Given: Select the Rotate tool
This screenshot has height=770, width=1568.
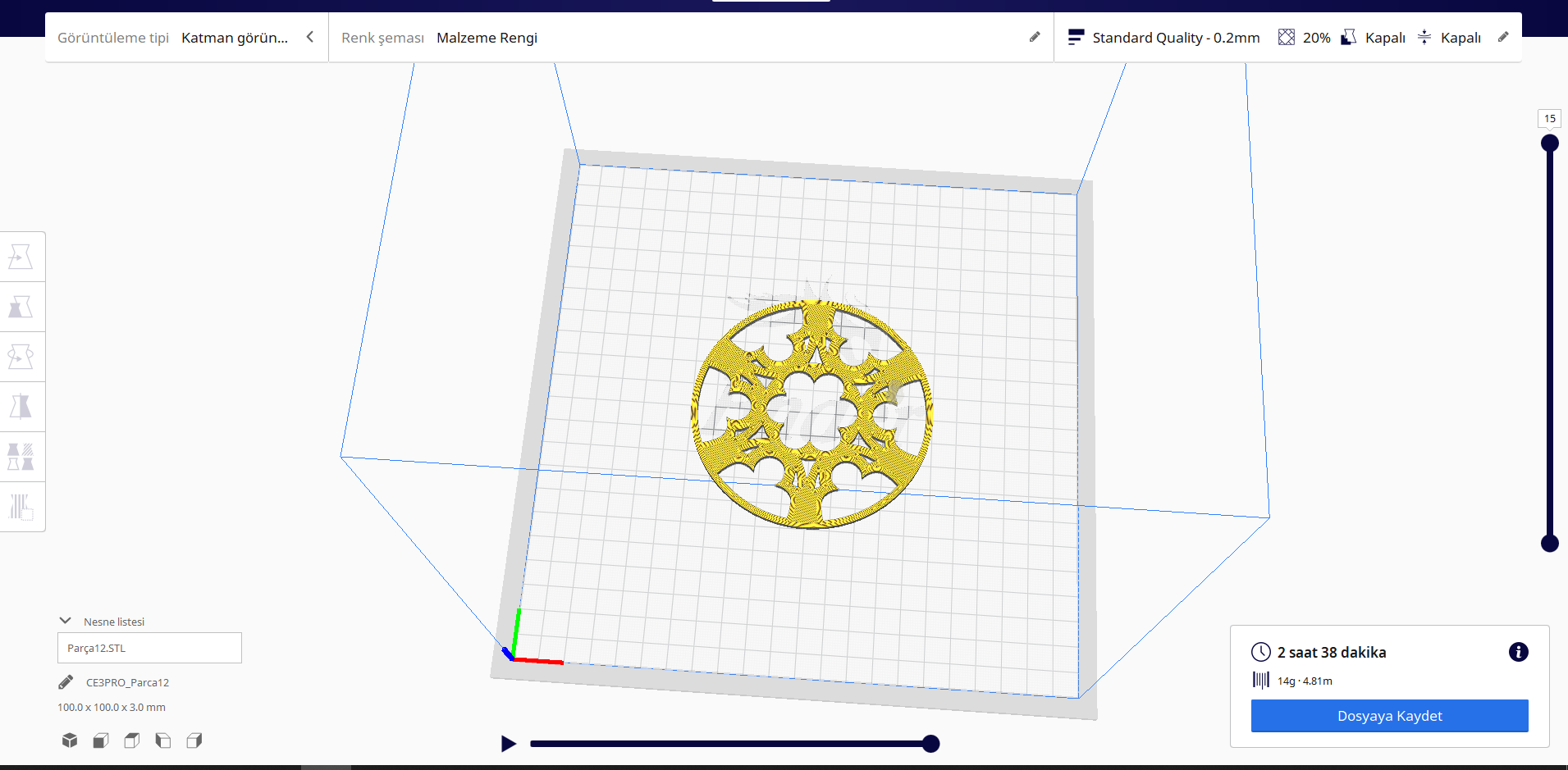Looking at the screenshot, I should pyautogui.click(x=22, y=356).
